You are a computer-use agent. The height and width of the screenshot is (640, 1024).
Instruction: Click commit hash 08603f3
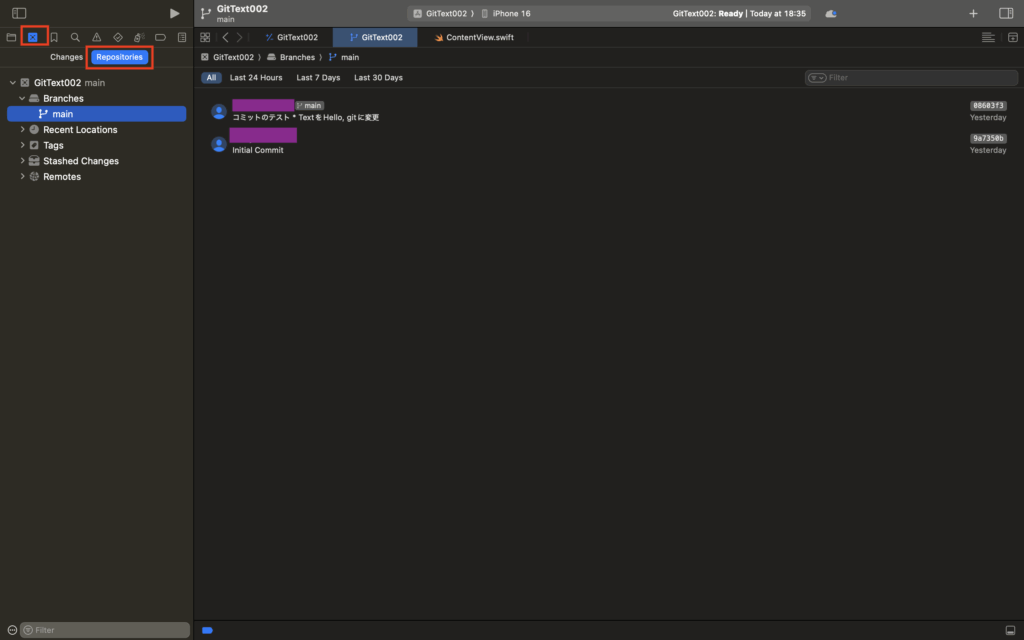pos(988,105)
